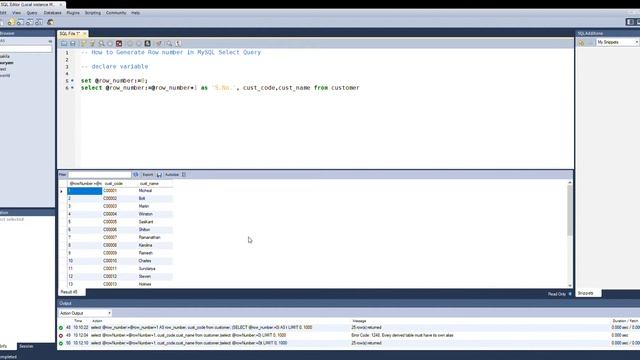Select action output row 50
This screenshot has width=640, height=360.
[349, 343]
